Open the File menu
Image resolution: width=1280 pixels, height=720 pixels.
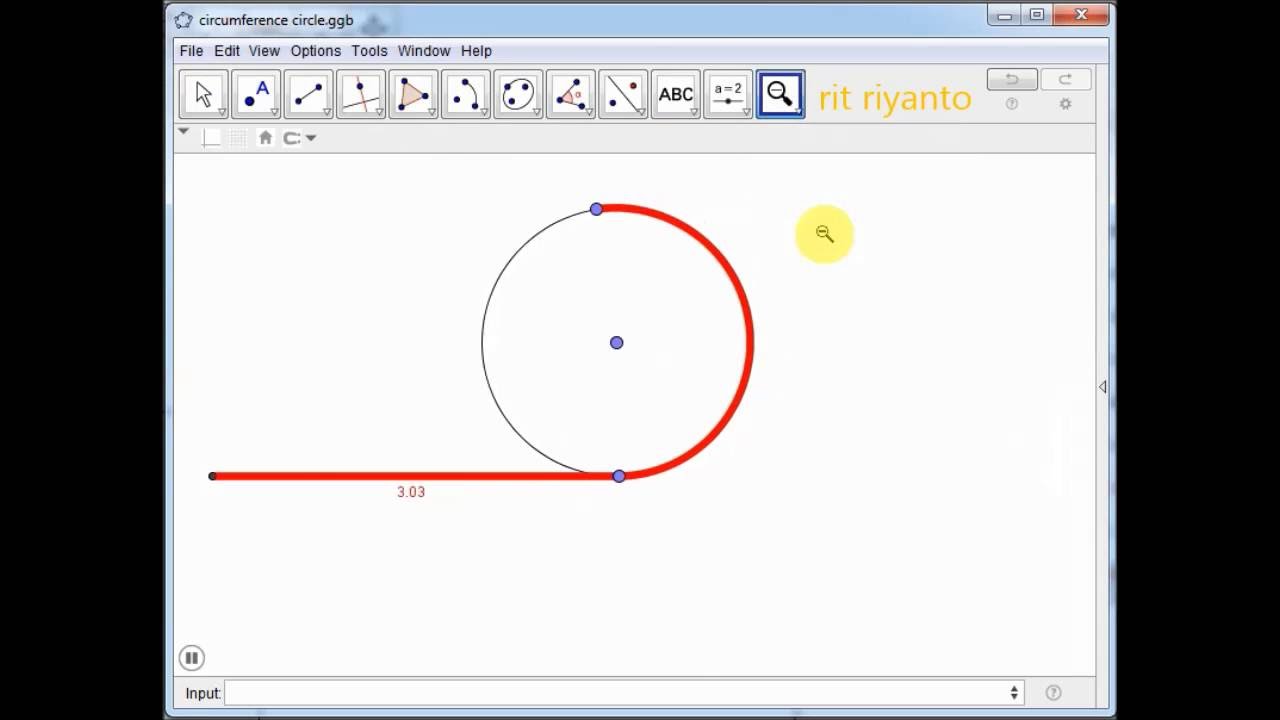click(x=191, y=51)
